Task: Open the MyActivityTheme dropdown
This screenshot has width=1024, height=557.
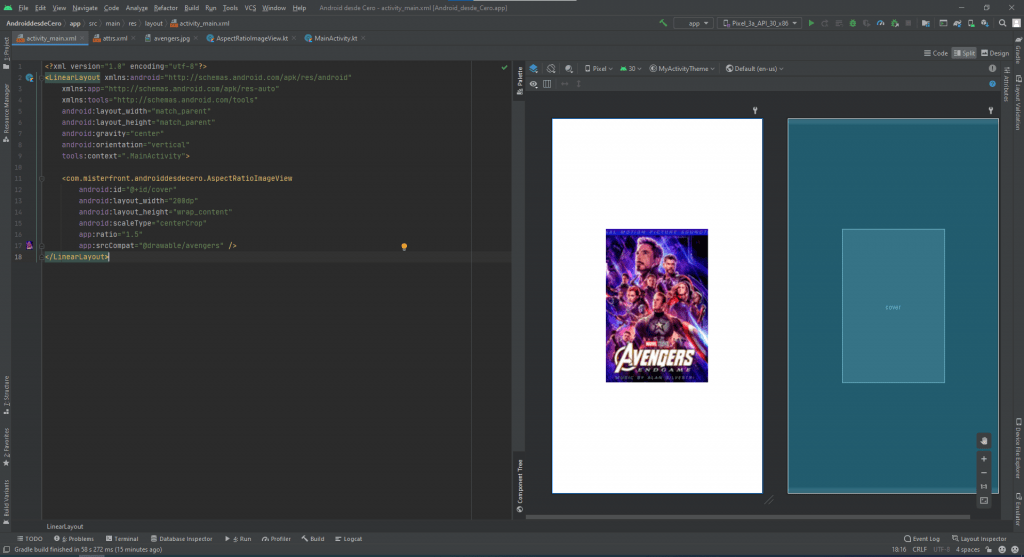Action: (682, 69)
